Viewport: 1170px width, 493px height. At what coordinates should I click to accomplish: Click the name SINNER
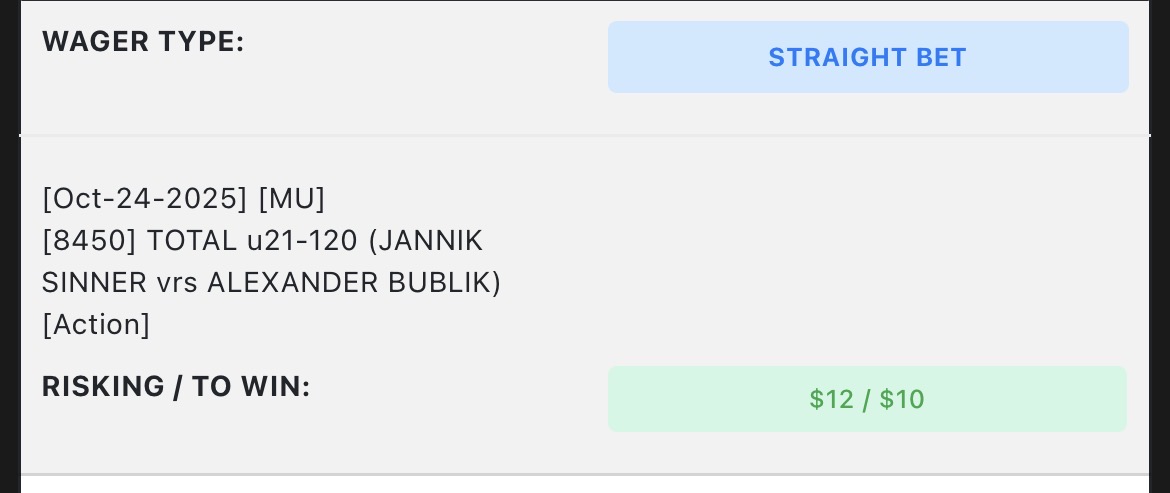pyautogui.click(x=95, y=283)
